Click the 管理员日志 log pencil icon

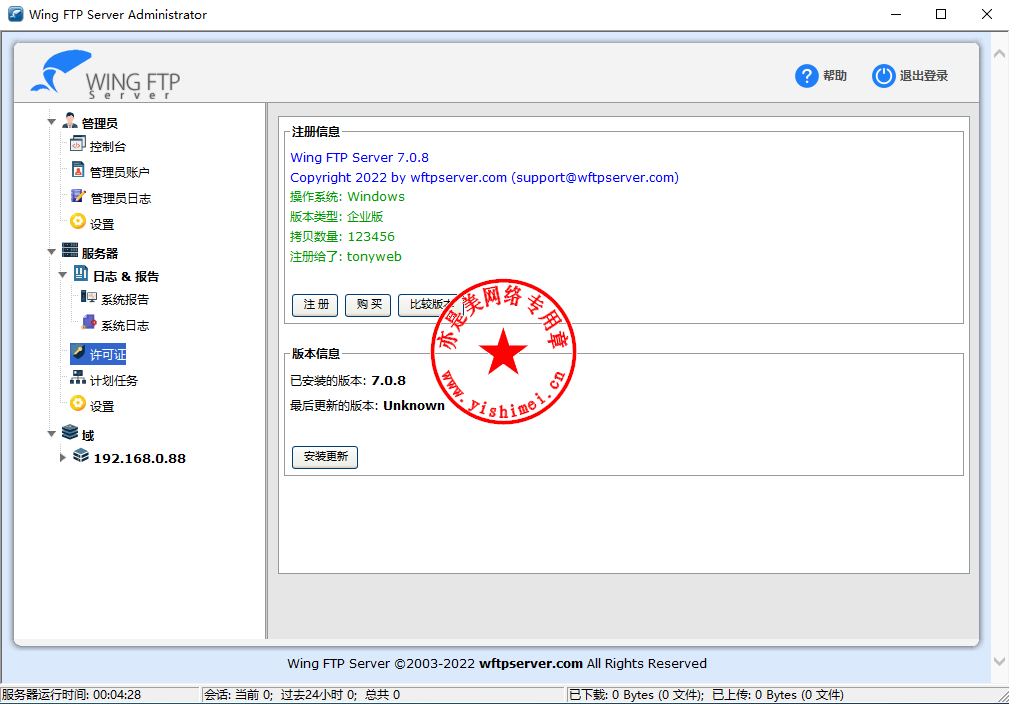[x=78, y=196]
